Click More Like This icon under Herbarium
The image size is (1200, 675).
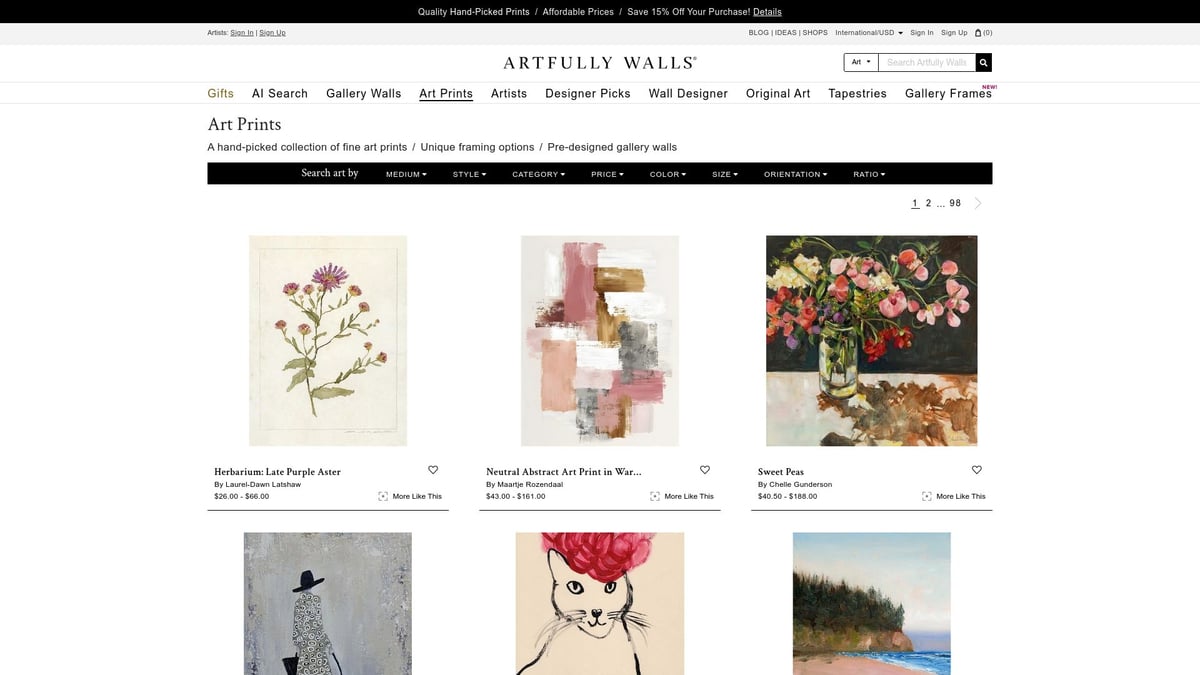pos(383,496)
